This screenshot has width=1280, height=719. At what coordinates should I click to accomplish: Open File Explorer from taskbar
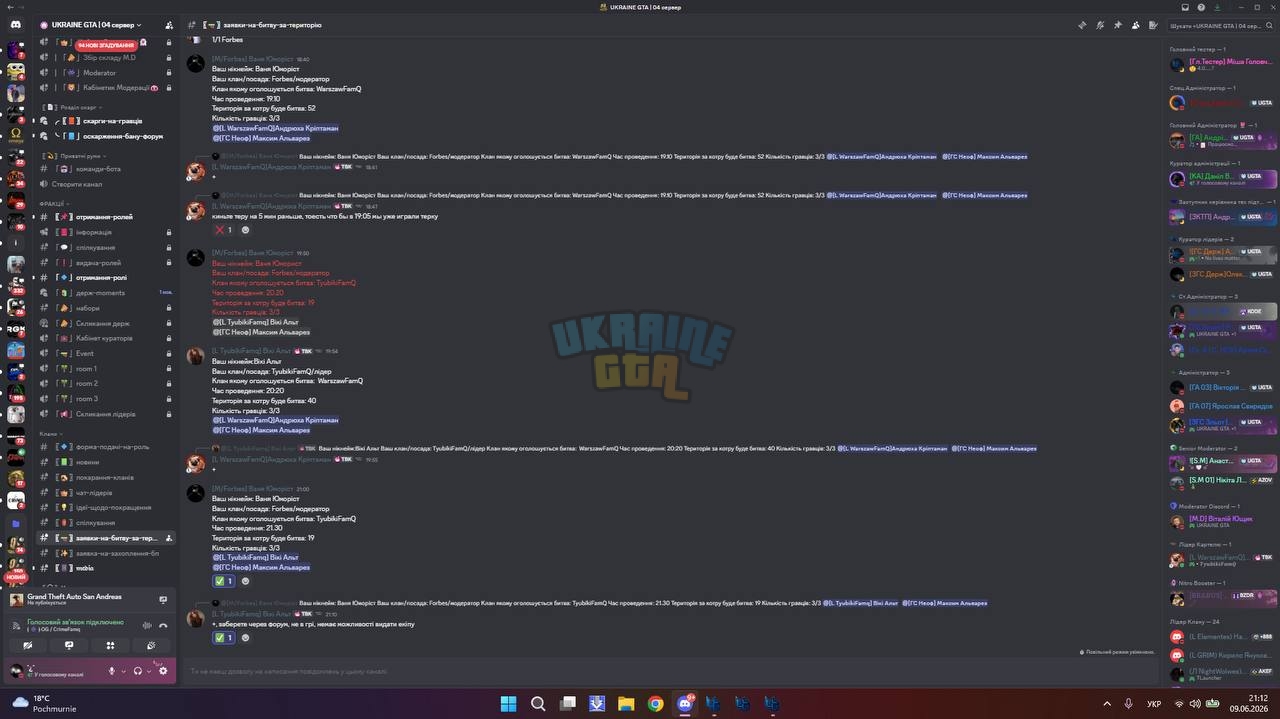626,703
